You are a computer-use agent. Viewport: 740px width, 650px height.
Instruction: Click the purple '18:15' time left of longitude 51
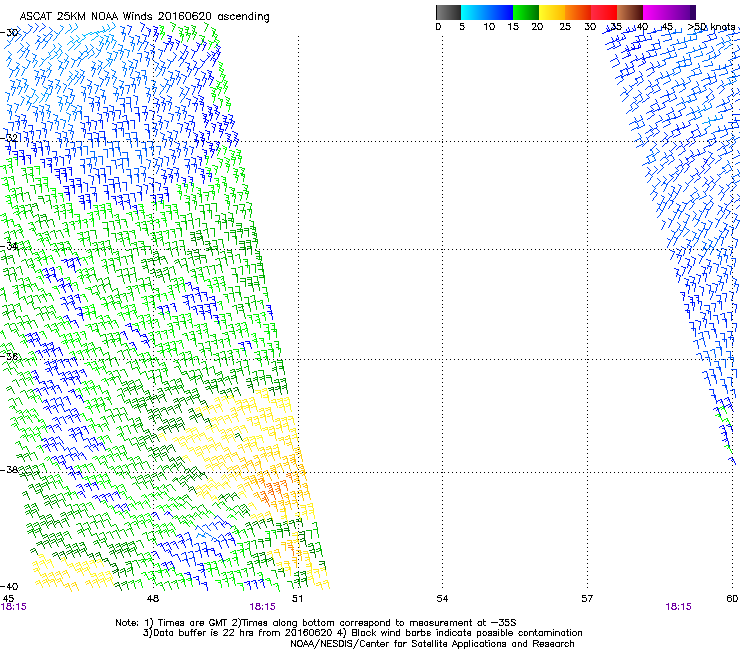point(262,607)
